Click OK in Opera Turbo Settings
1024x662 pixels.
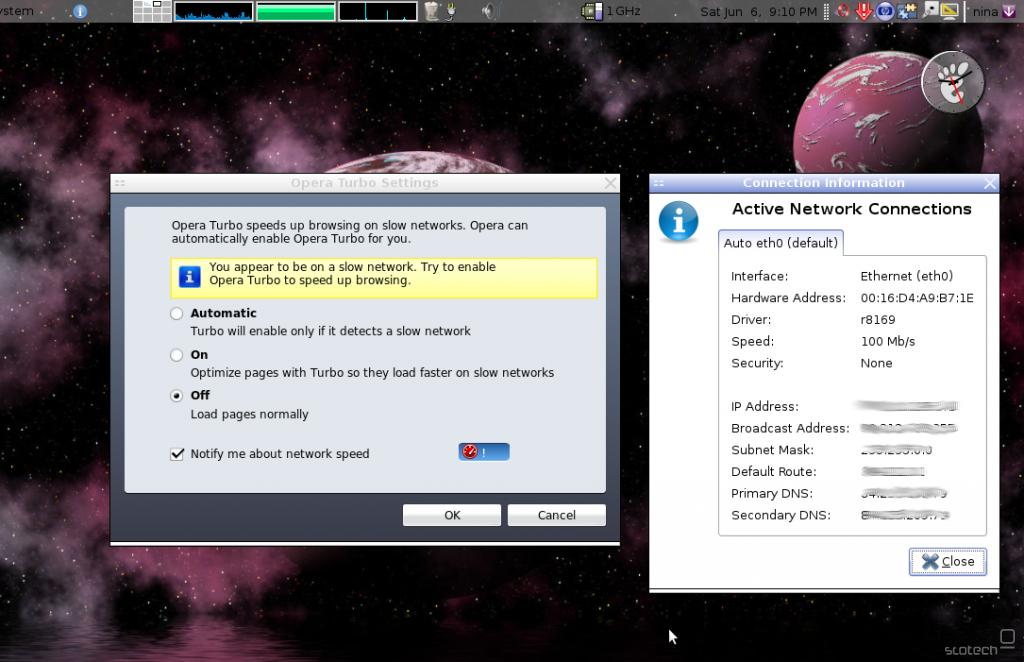(452, 515)
